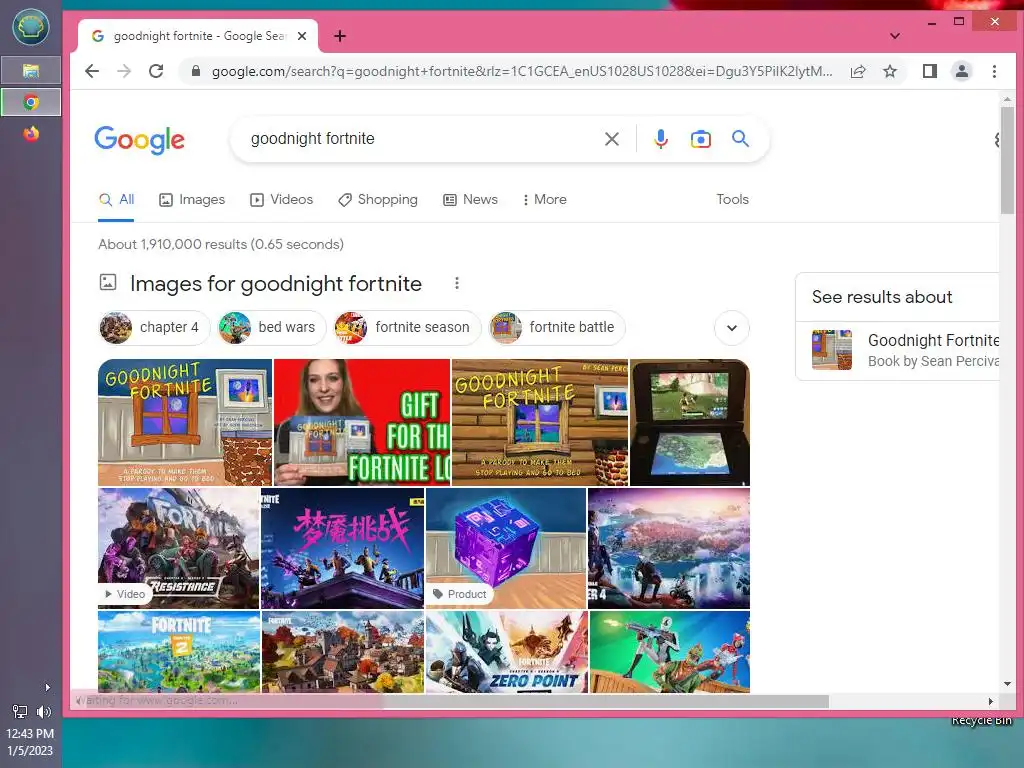The image size is (1024, 768).
Task: Open the search Tools options
Action: click(732, 200)
